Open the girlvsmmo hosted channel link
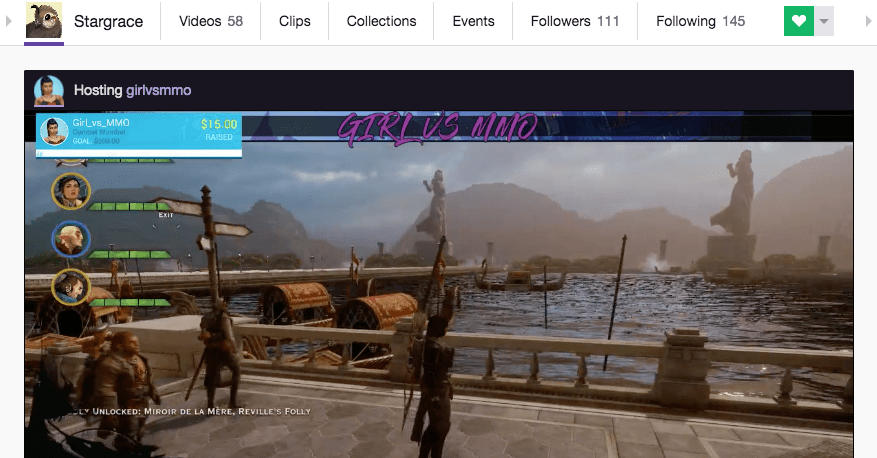Viewport: 877px width, 458px height. pyautogui.click(x=159, y=90)
